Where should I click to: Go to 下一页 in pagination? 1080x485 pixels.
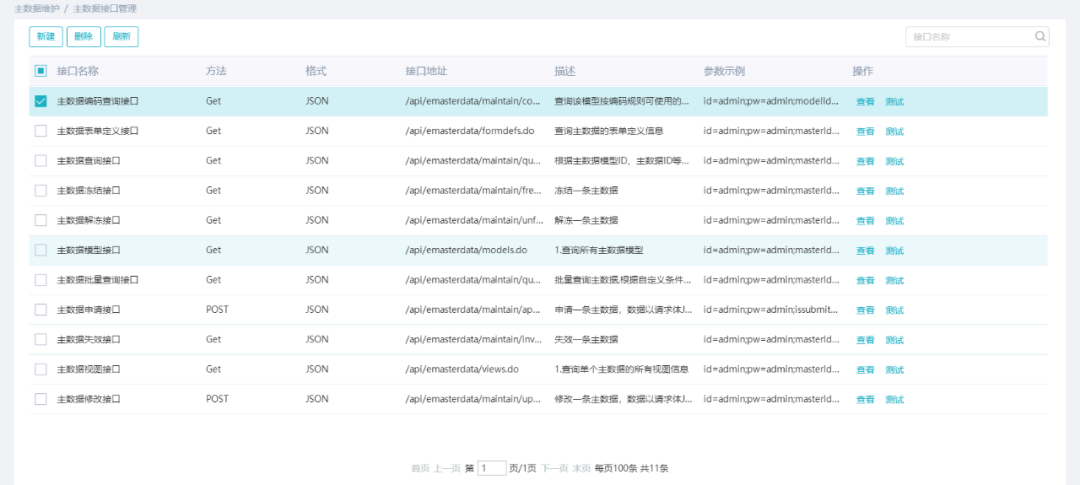coord(554,468)
